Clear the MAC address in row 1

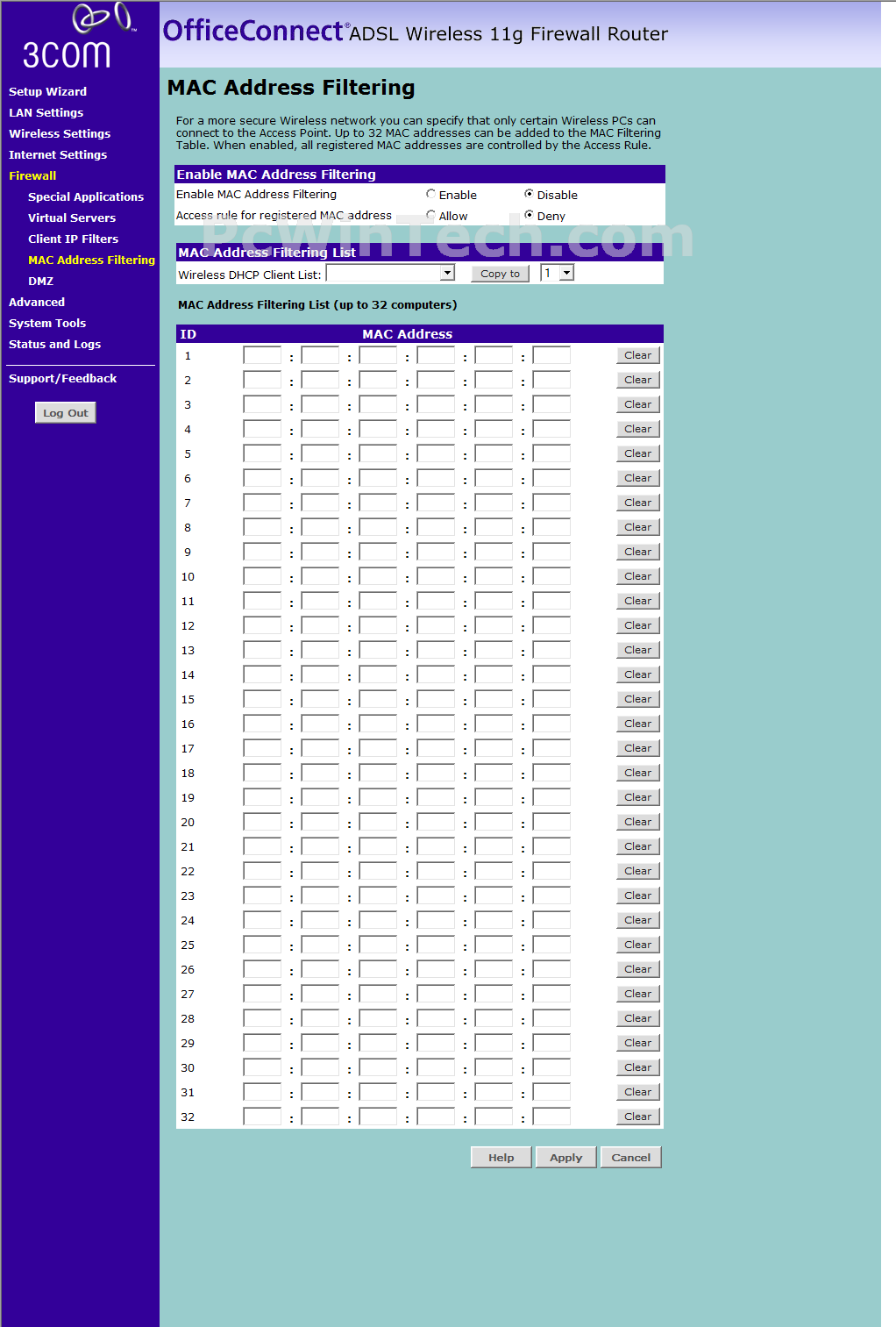tap(638, 355)
